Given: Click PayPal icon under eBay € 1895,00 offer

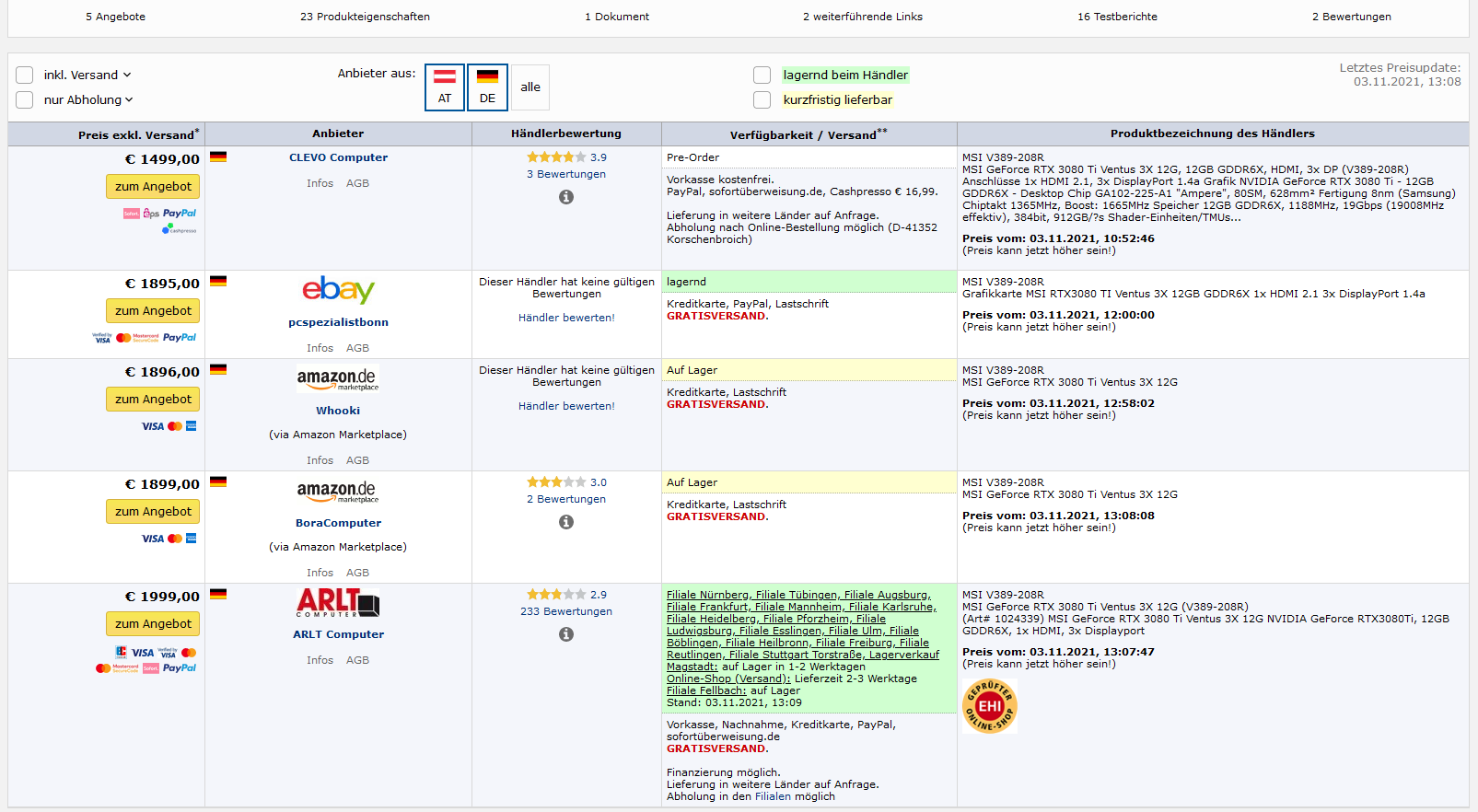Looking at the screenshot, I should click(180, 338).
